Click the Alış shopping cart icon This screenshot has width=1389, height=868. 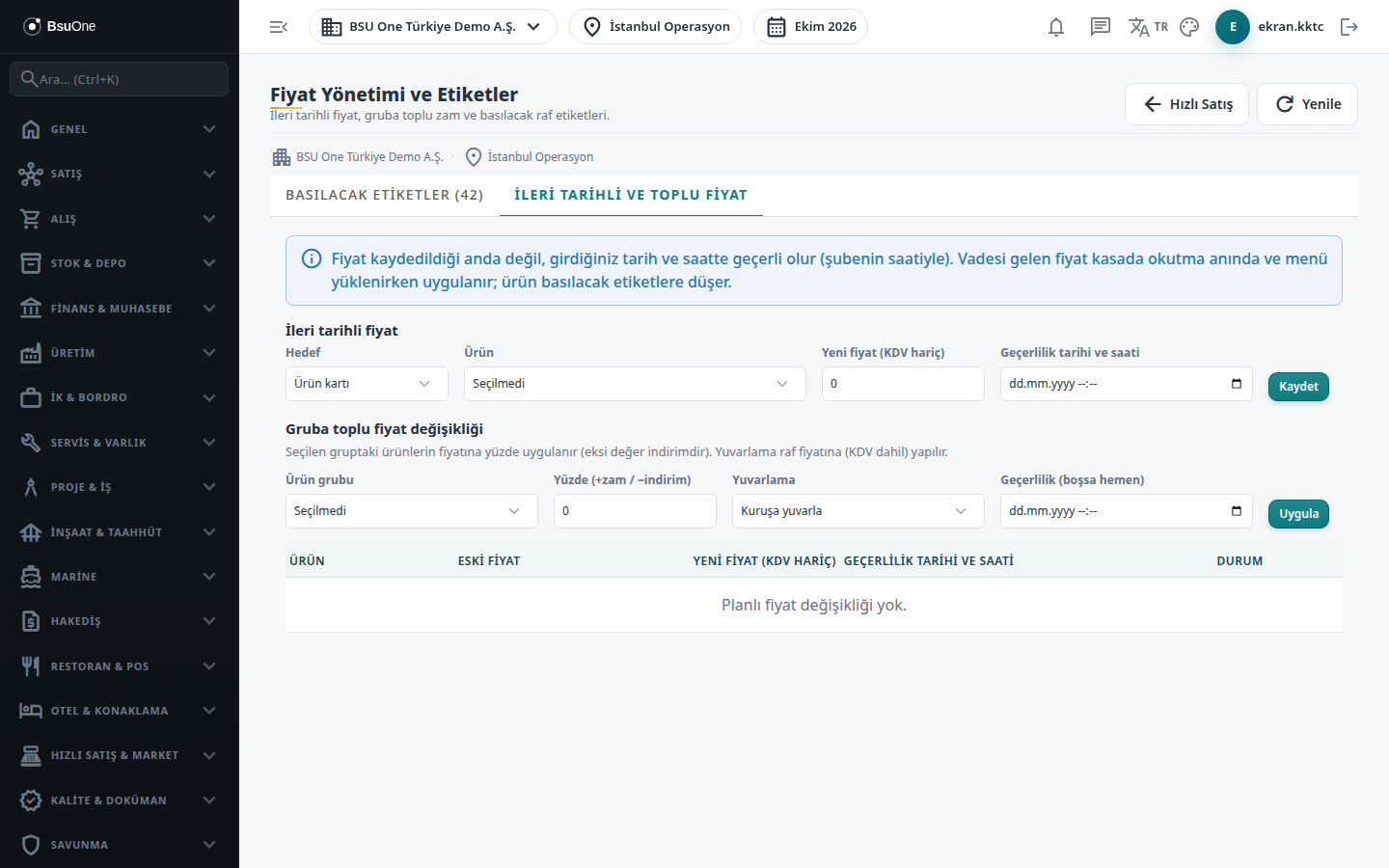pos(31,219)
